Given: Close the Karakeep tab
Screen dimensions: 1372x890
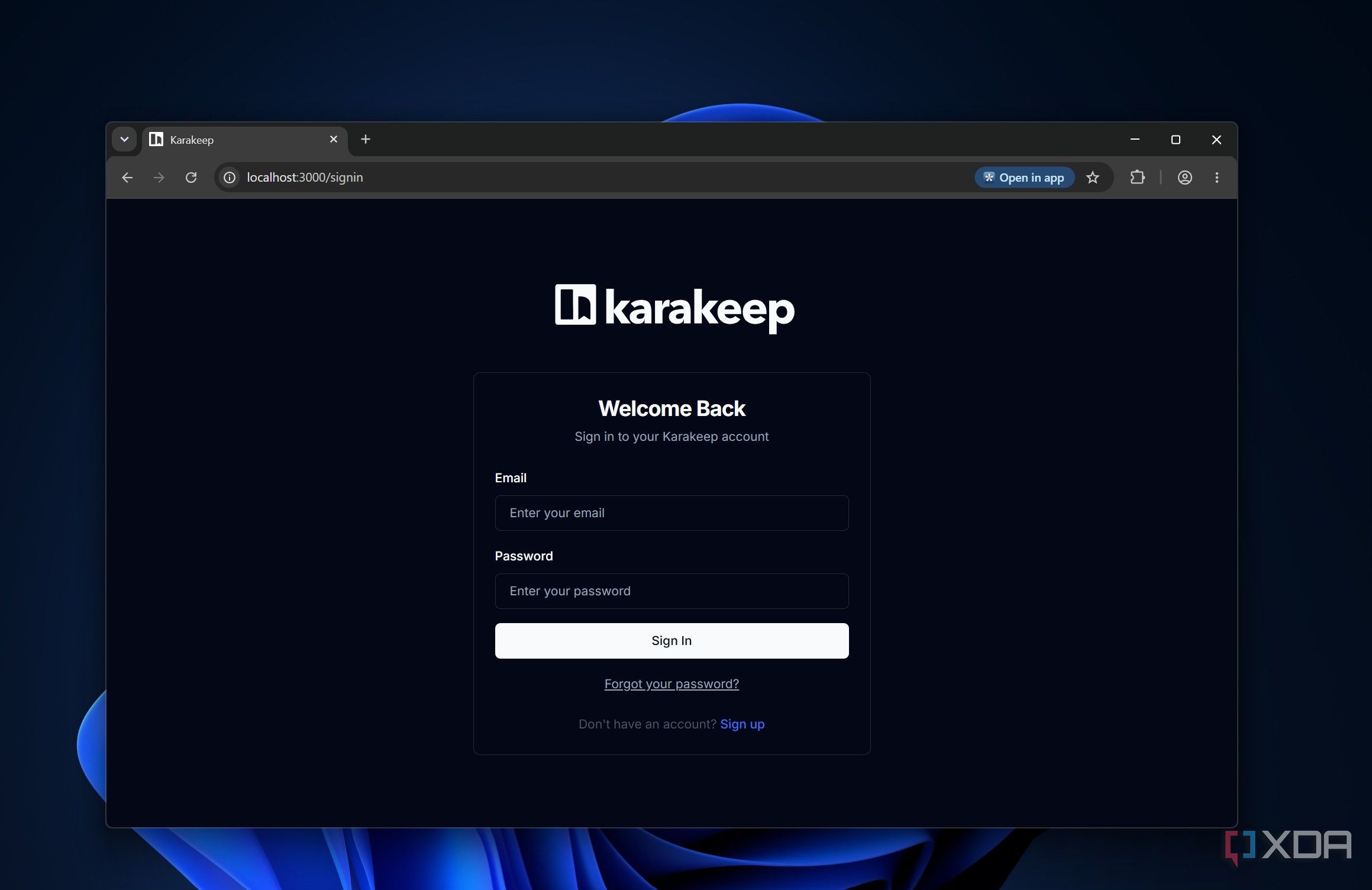Looking at the screenshot, I should click(x=334, y=139).
